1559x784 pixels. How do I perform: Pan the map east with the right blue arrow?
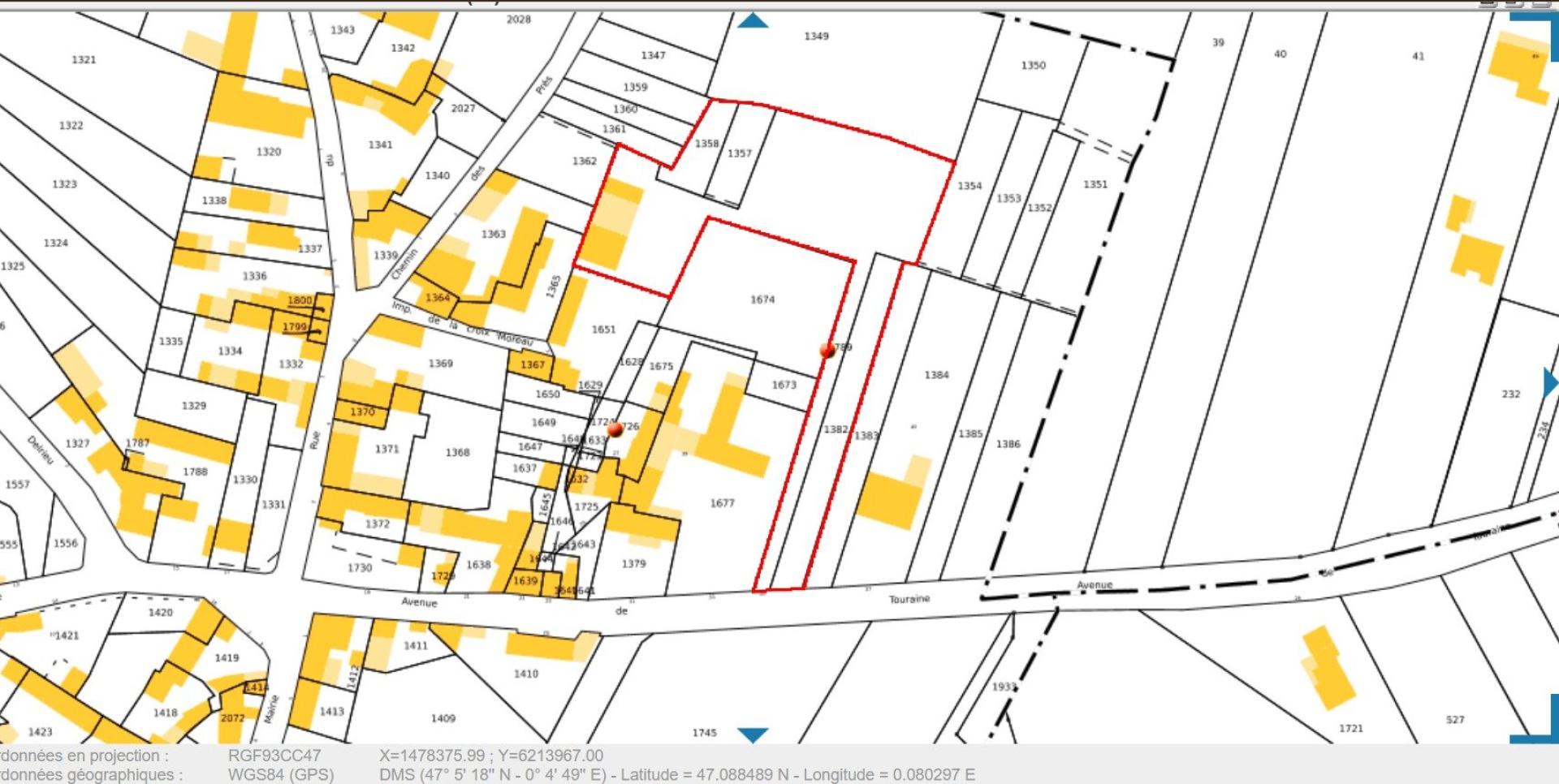coord(1550,382)
